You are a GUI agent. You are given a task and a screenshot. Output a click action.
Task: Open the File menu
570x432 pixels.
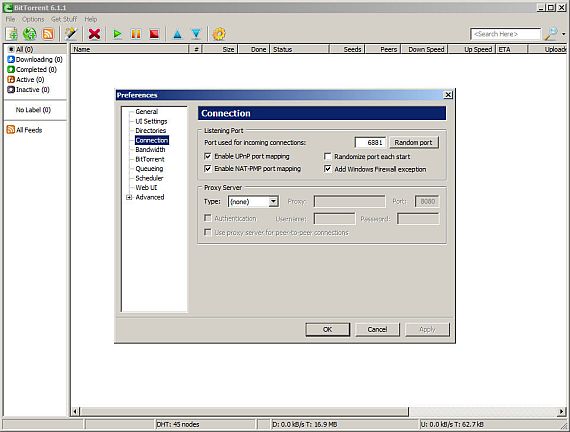pyautogui.click(x=10, y=19)
